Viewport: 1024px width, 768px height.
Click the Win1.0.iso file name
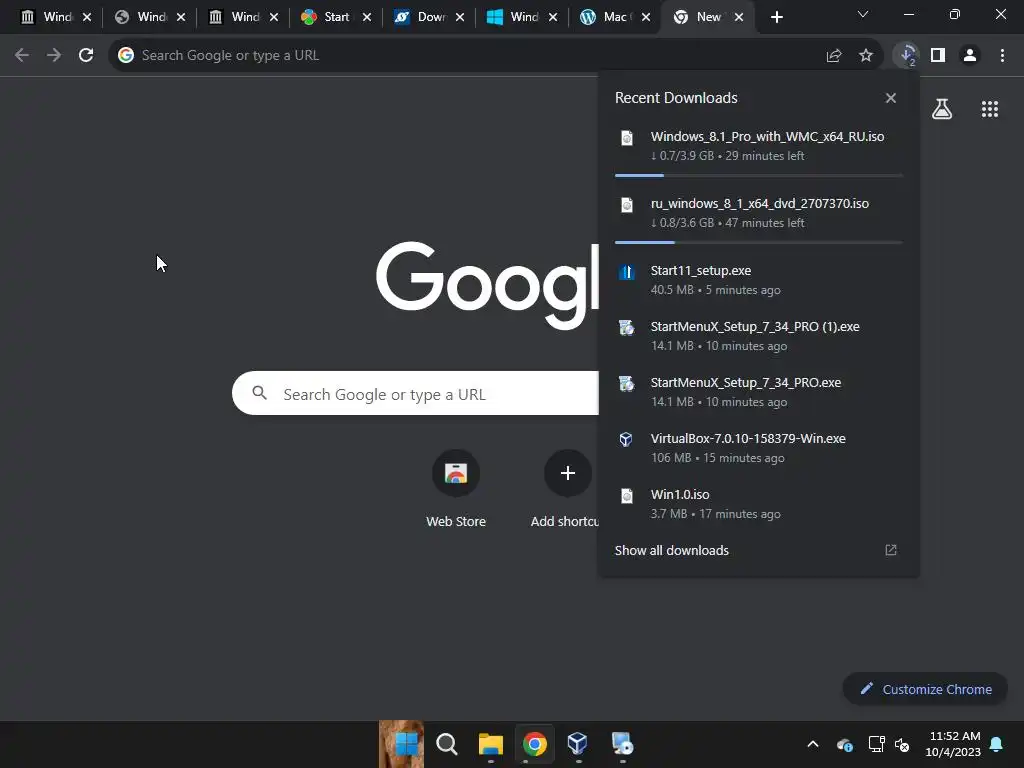pos(680,495)
